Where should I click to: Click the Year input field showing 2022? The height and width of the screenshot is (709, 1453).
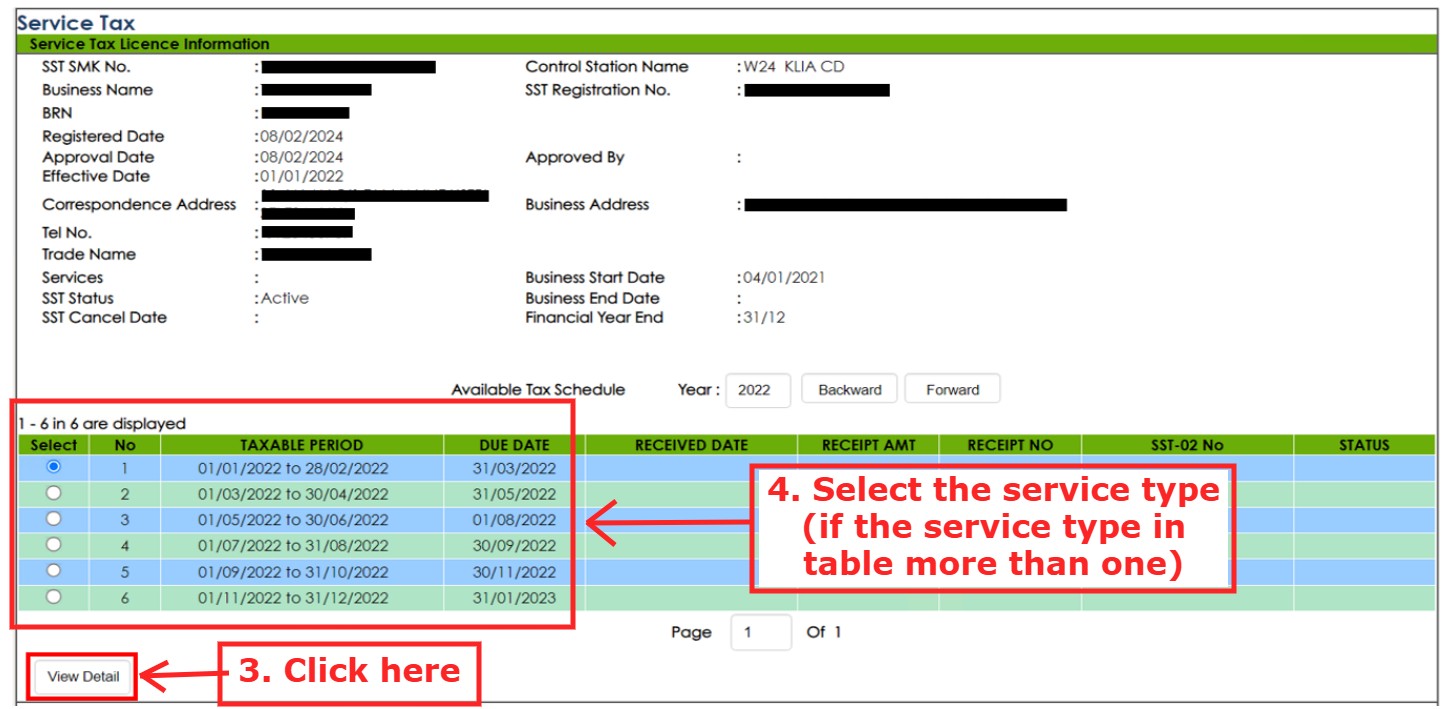757,390
